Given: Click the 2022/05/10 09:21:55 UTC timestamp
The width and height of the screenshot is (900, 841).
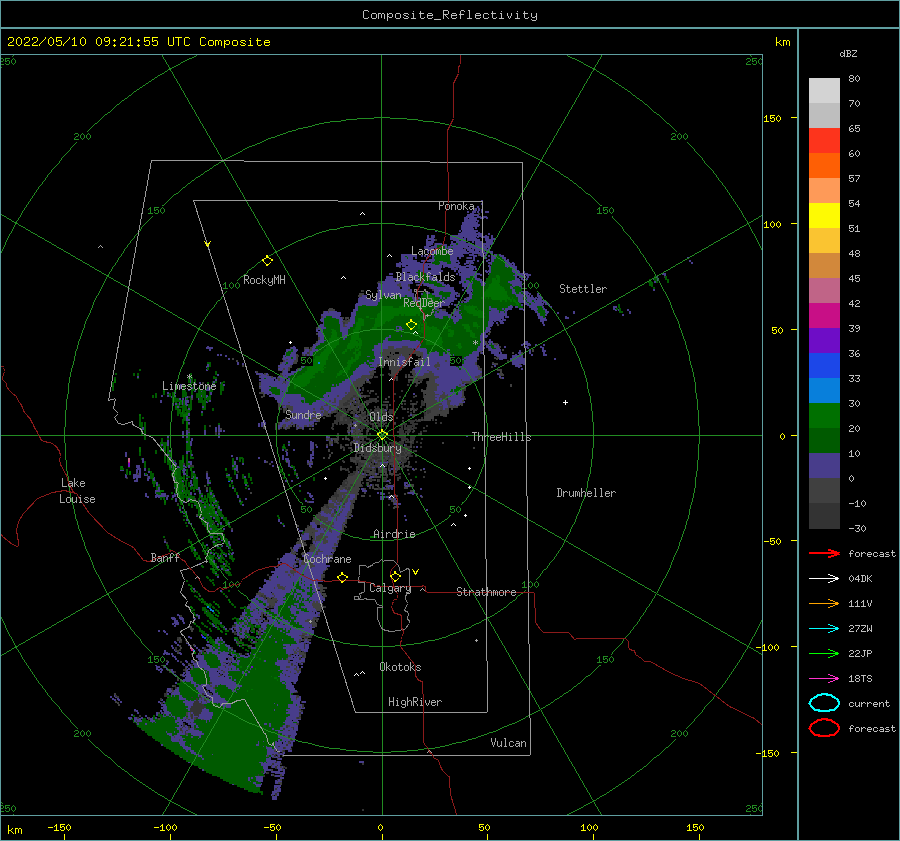Looking at the screenshot, I should point(99,42).
